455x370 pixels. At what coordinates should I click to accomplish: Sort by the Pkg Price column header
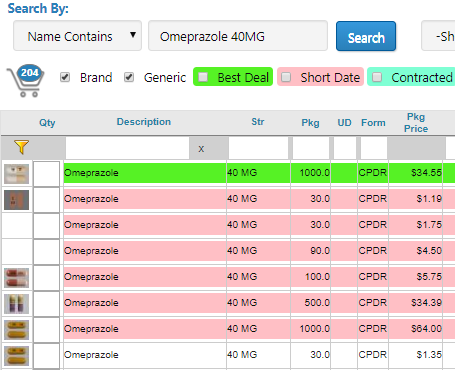click(416, 123)
